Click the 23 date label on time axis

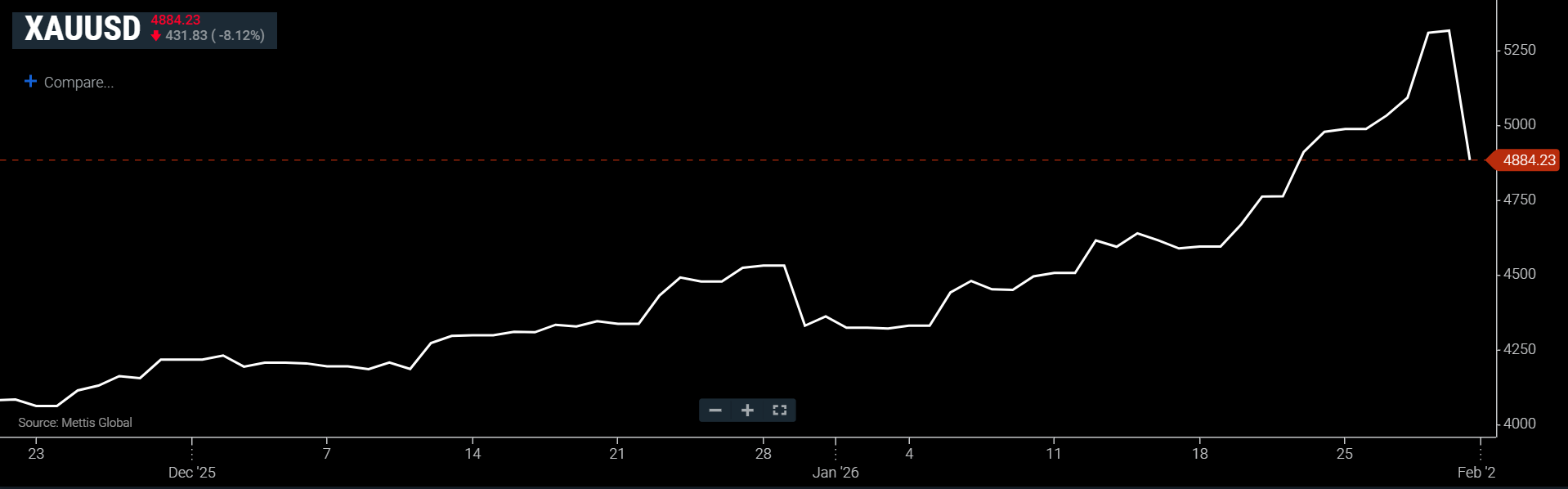tap(36, 454)
